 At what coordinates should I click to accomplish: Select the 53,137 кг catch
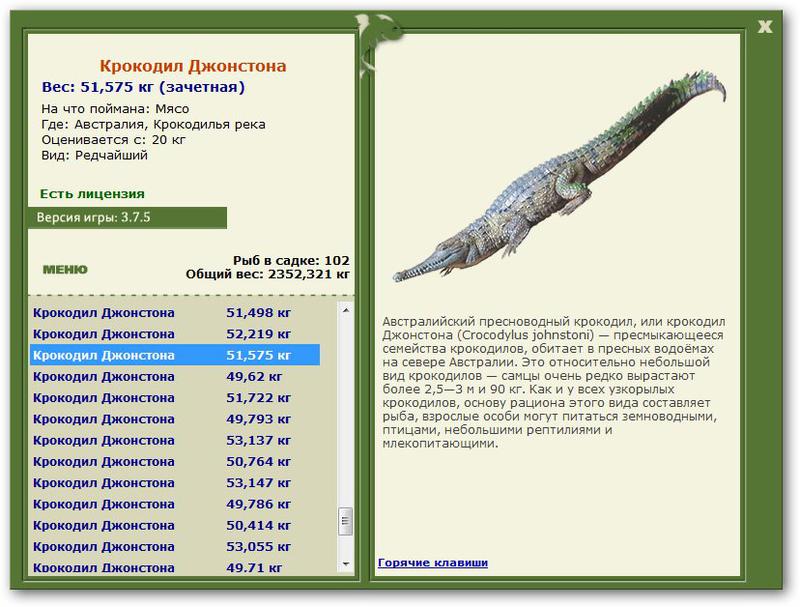175,440
